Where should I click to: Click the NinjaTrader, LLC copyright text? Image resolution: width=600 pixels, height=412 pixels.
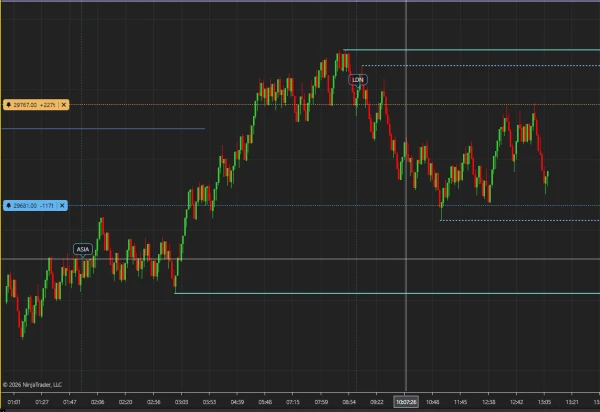[x=32, y=385]
